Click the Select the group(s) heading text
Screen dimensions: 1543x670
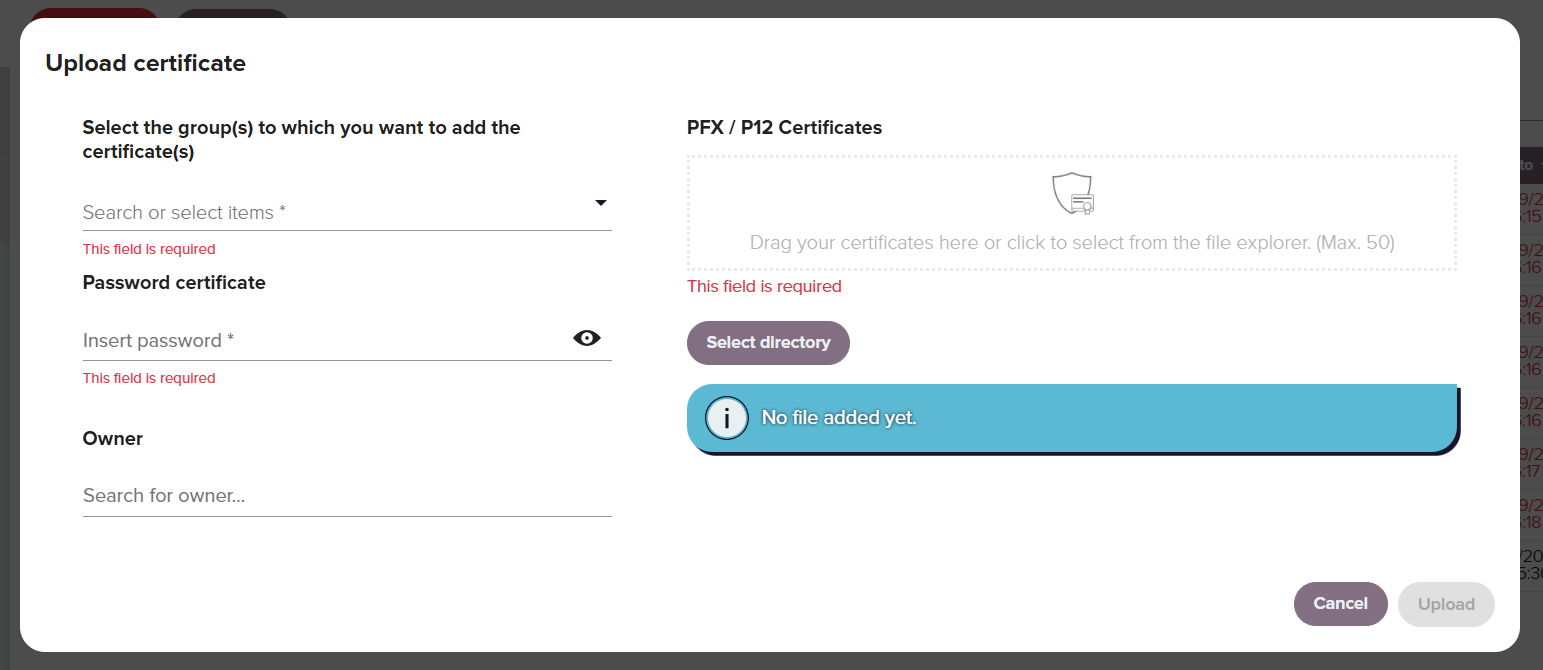tap(302, 140)
